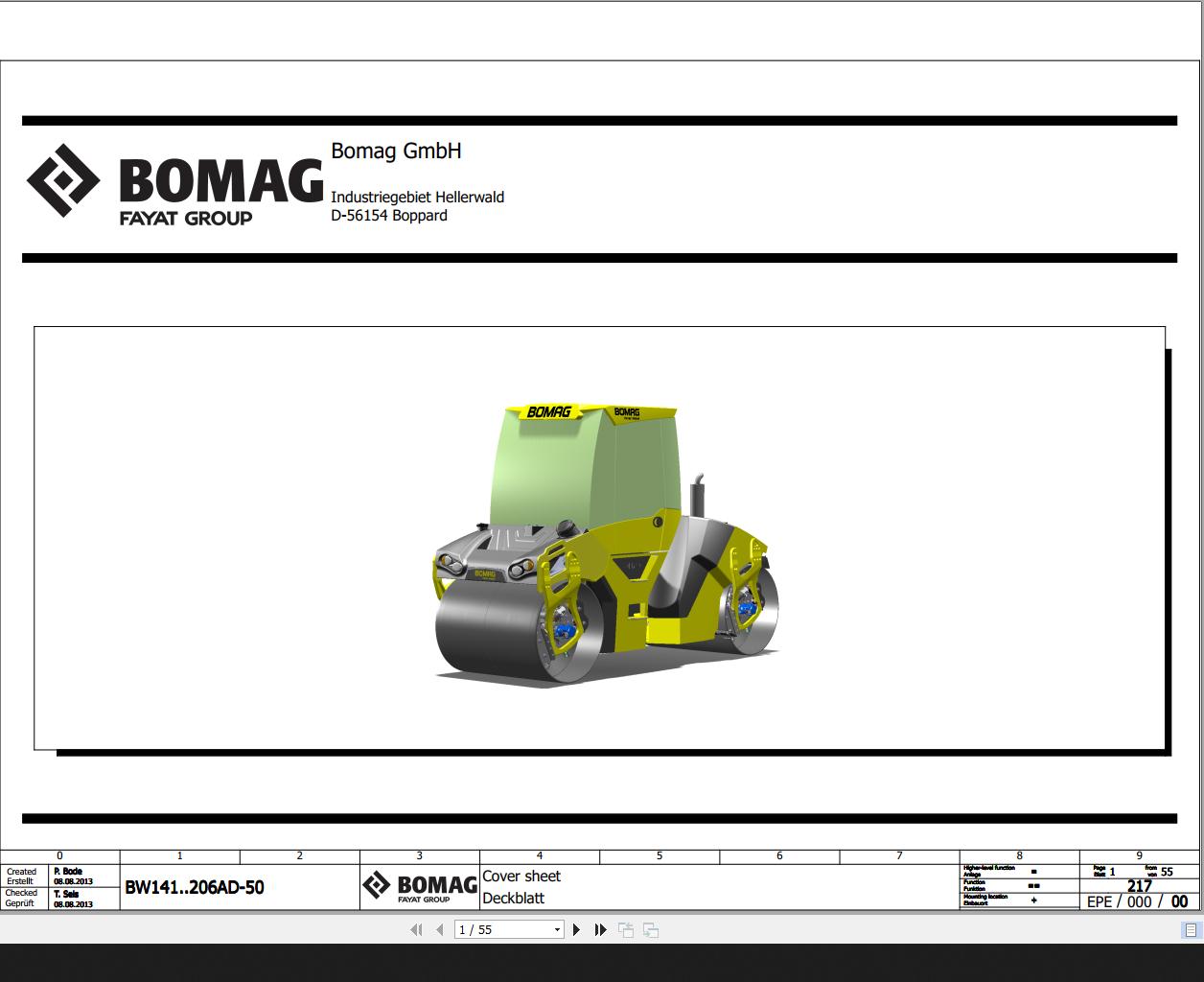
Task: Click the Deckblatt title text
Action: [x=514, y=899]
